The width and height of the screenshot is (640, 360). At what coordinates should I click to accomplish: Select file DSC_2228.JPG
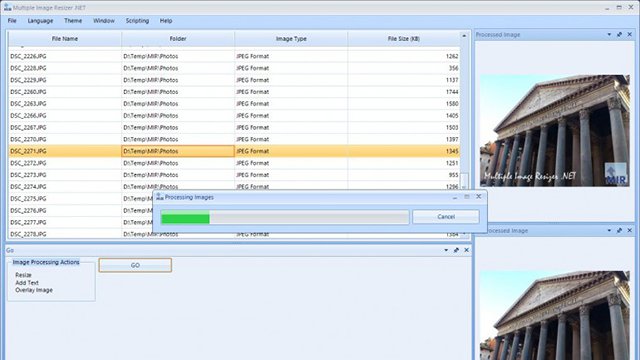tap(28, 68)
